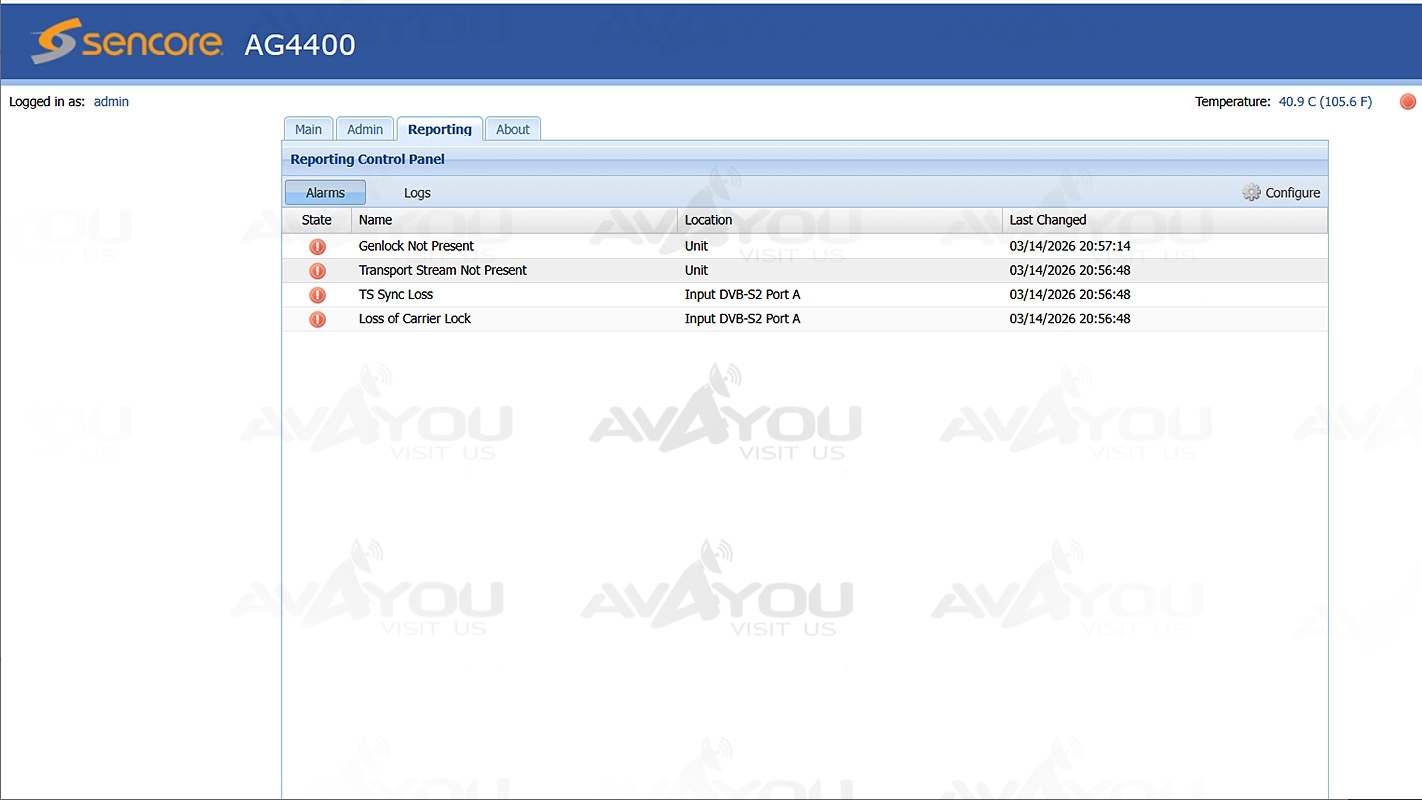Click the Transport Stream Not Present alarm icon
Viewport: 1422px width, 800px height.
(317, 271)
